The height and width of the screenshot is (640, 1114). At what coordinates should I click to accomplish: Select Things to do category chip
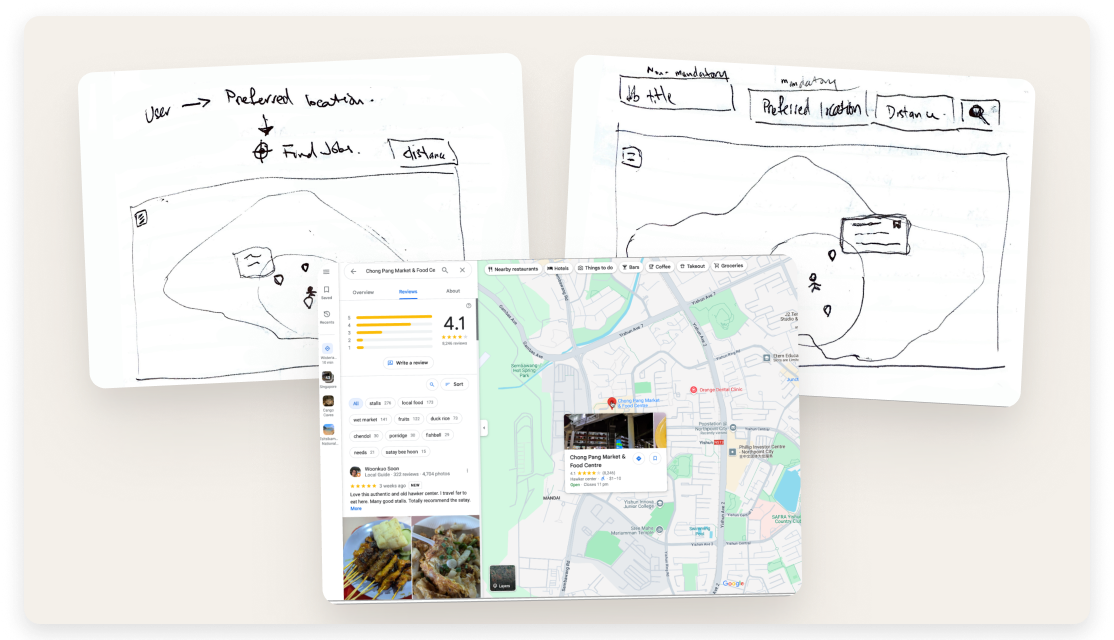(595, 268)
